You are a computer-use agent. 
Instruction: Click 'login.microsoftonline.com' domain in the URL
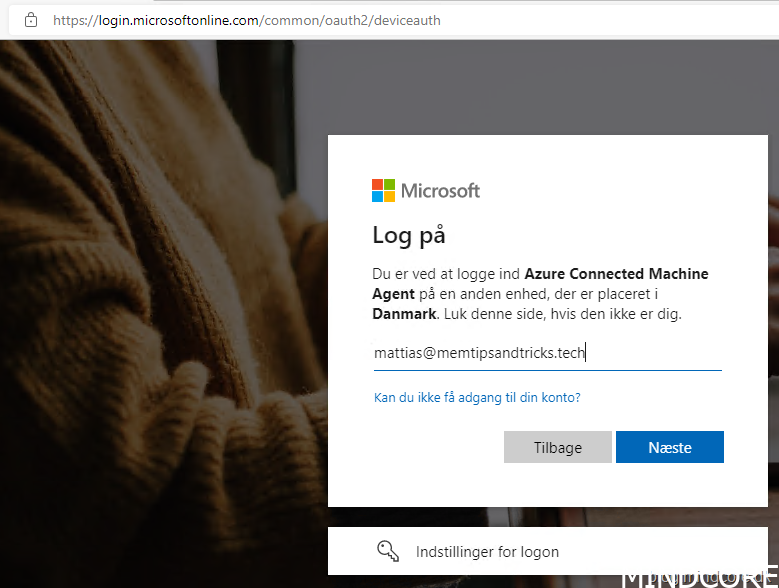(178, 20)
